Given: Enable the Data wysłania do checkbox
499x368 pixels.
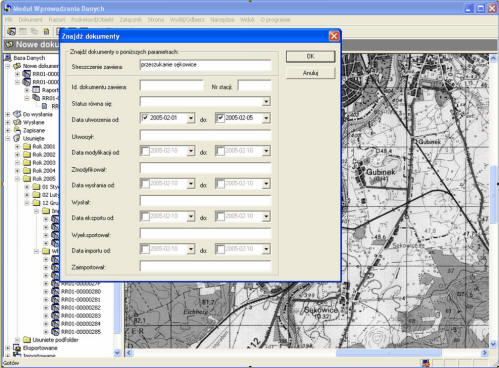Looking at the screenshot, I should (x=220, y=184).
